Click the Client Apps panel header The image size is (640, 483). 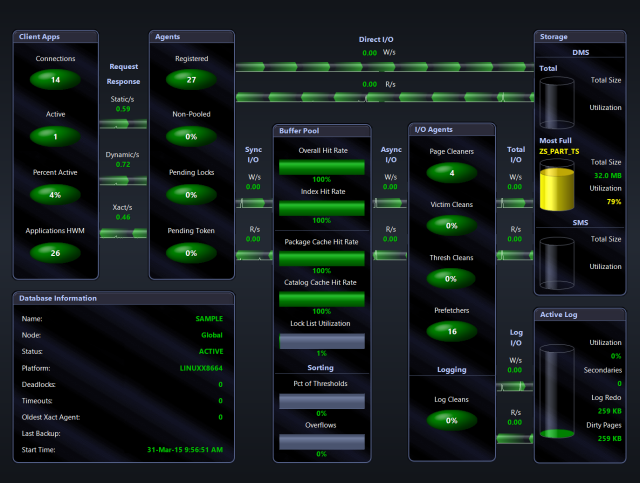tap(56, 37)
